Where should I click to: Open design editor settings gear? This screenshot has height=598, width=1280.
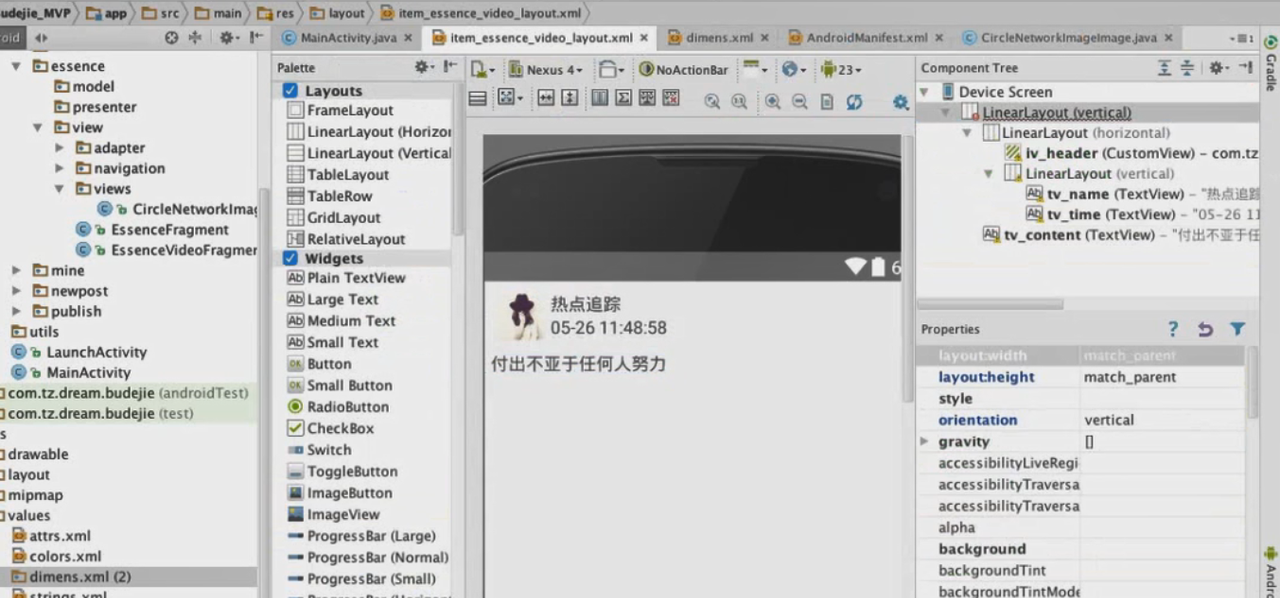899,101
